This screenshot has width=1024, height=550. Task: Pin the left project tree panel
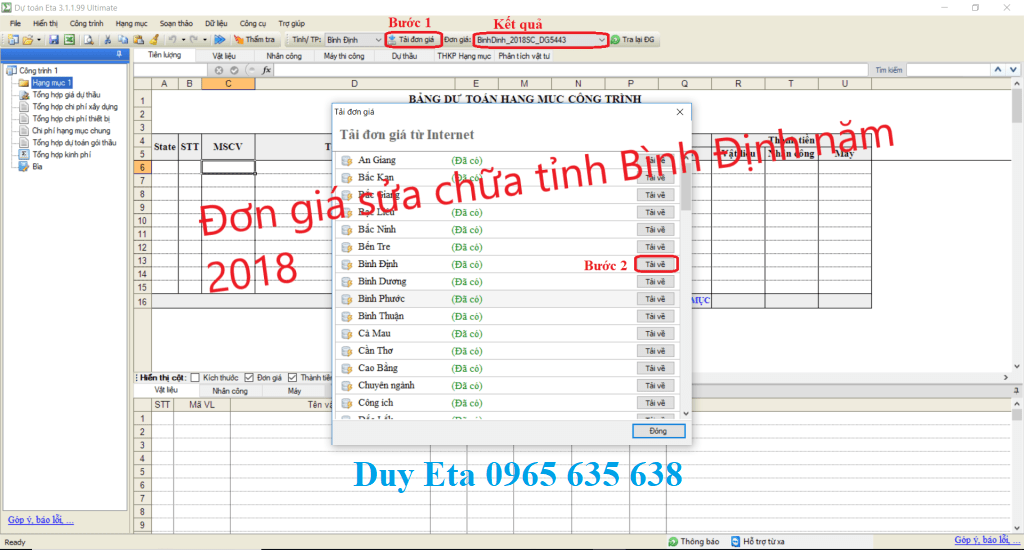pyautogui.click(x=119, y=55)
